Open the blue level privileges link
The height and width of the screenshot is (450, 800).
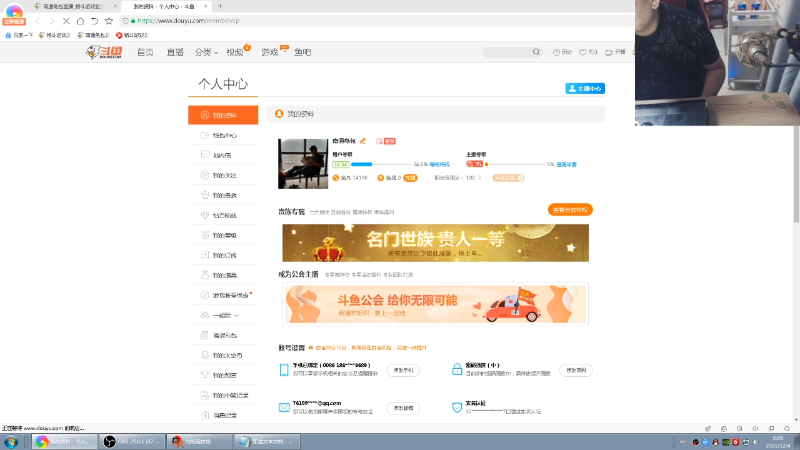[x=440, y=164]
